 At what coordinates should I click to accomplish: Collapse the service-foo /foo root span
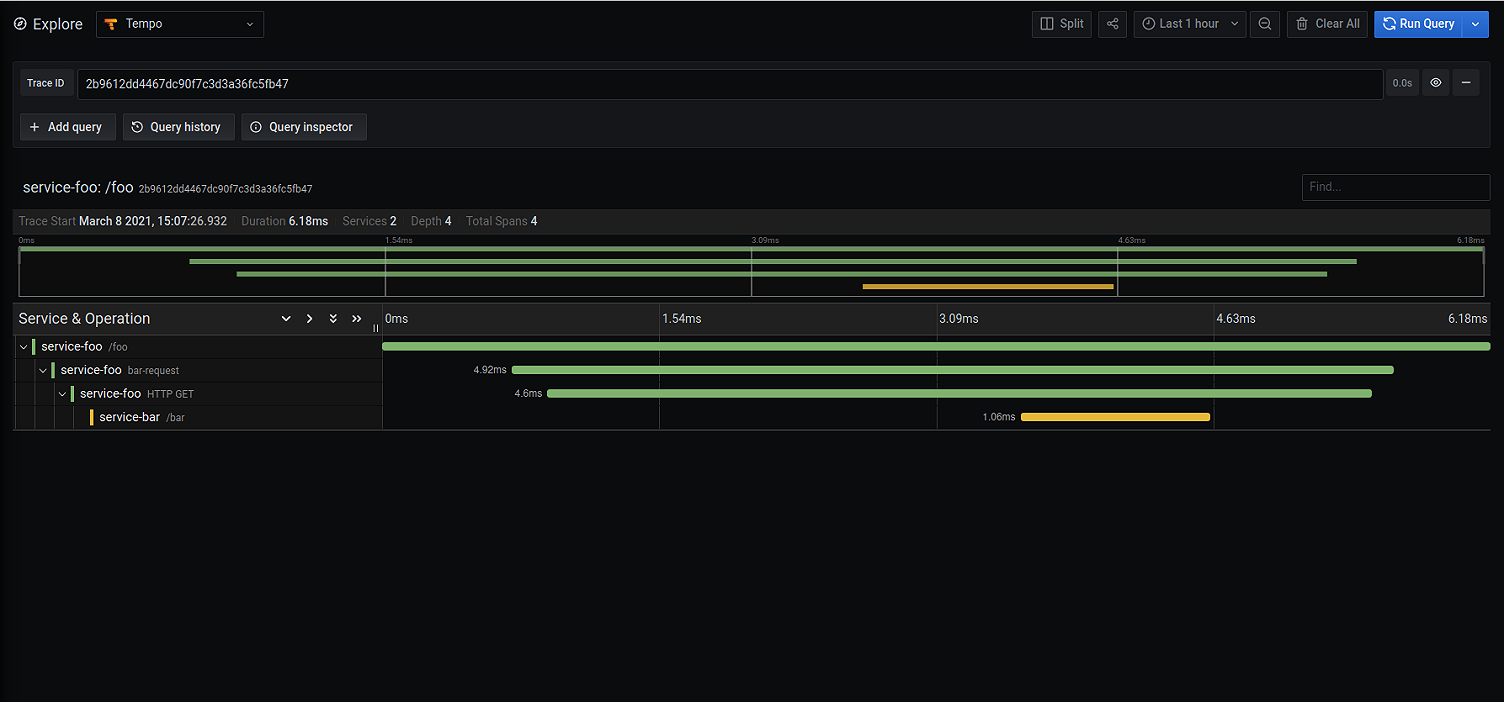point(22,346)
